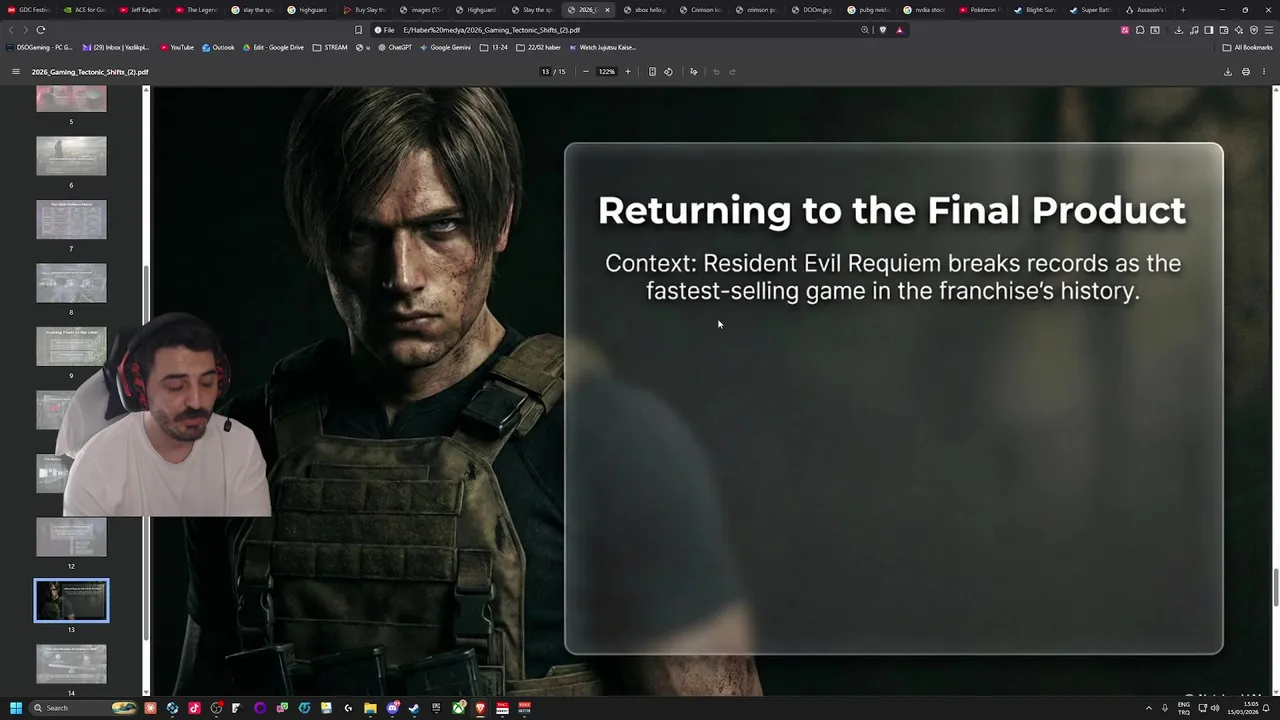The image size is (1280, 720).
Task: Open the YouTube bookmark
Action: tap(177, 47)
